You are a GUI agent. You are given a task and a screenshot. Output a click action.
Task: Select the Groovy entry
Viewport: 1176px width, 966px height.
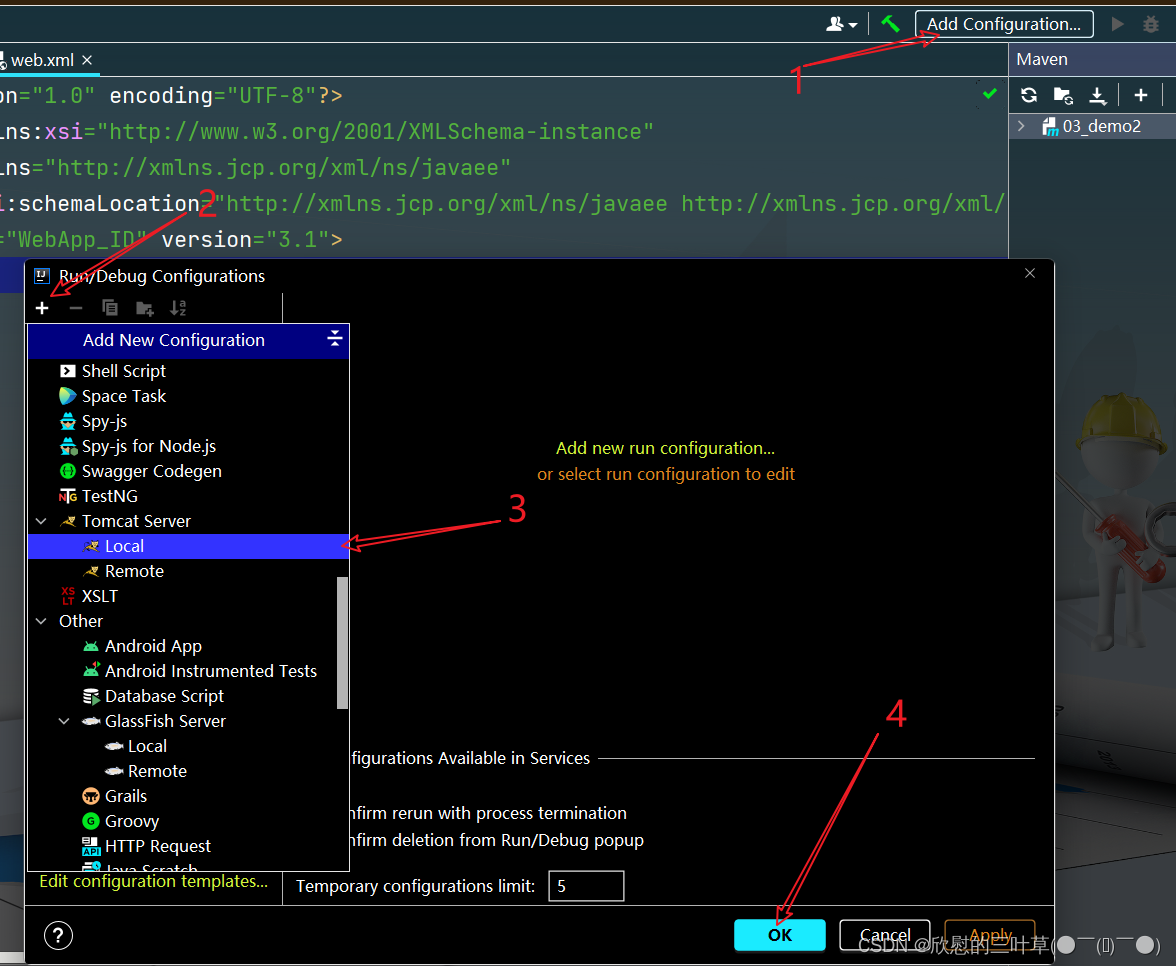131,821
